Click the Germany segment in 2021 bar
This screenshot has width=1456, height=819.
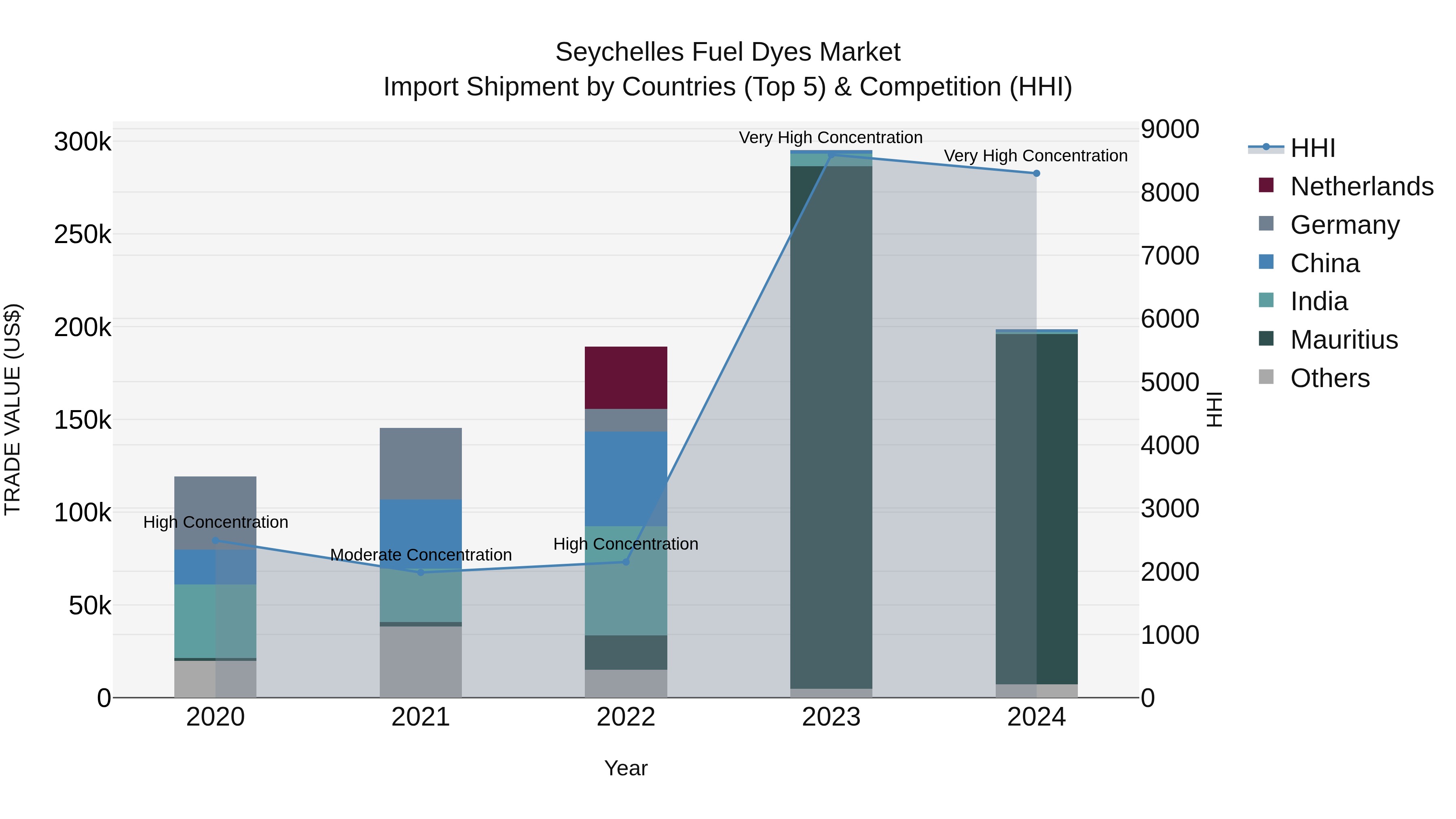pos(421,463)
